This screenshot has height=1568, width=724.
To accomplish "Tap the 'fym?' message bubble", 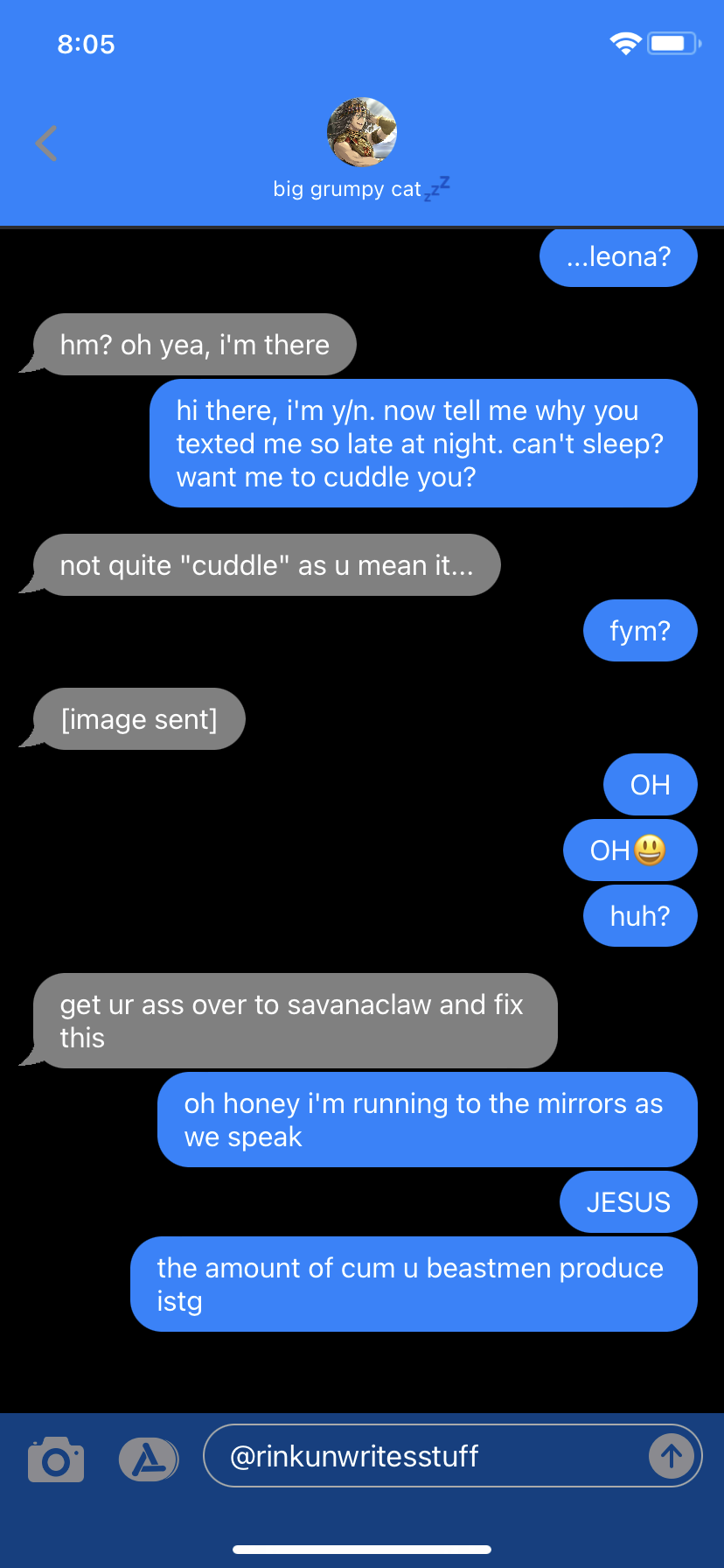I will click(x=640, y=631).
